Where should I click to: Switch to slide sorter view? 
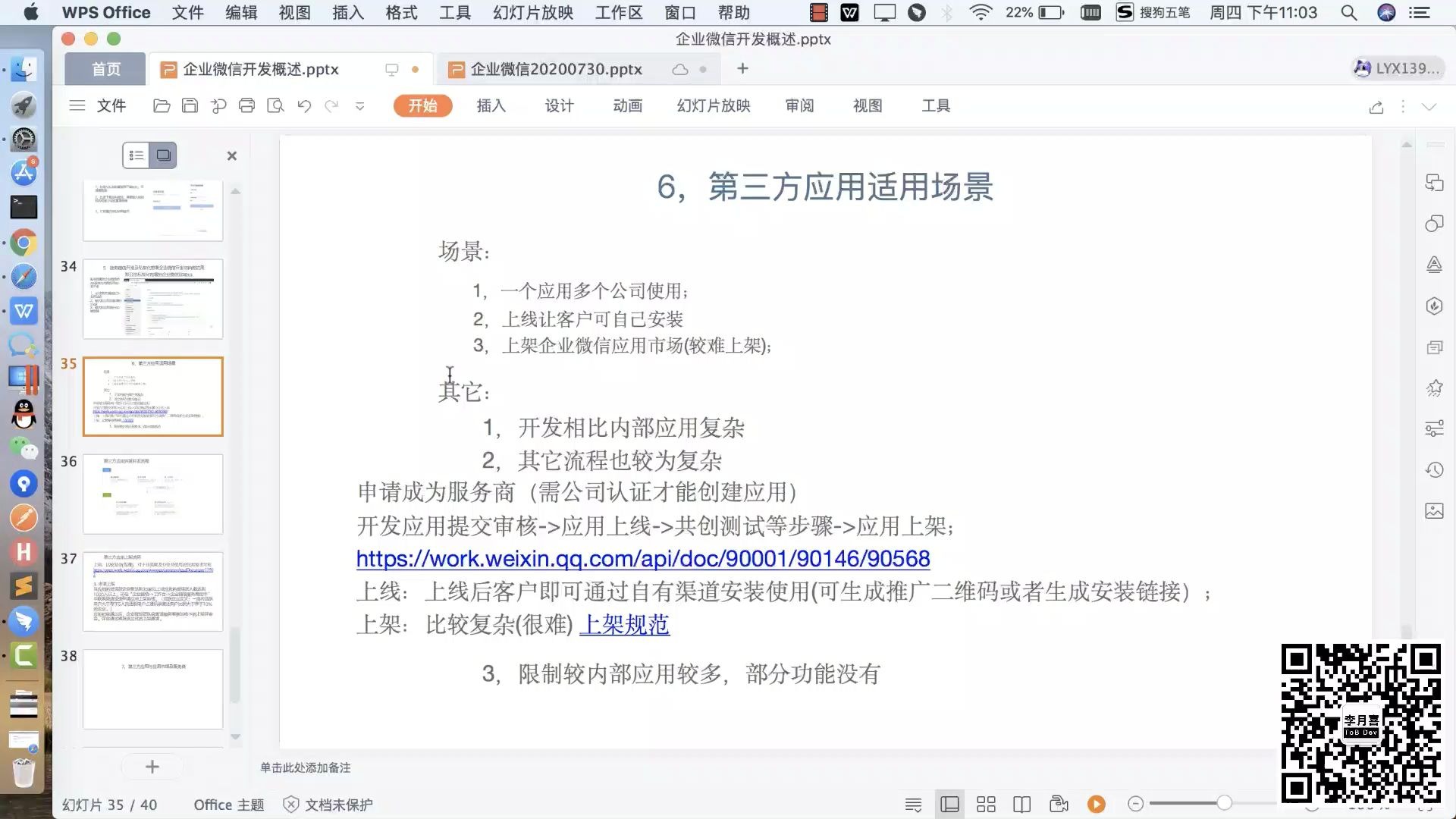click(x=986, y=804)
